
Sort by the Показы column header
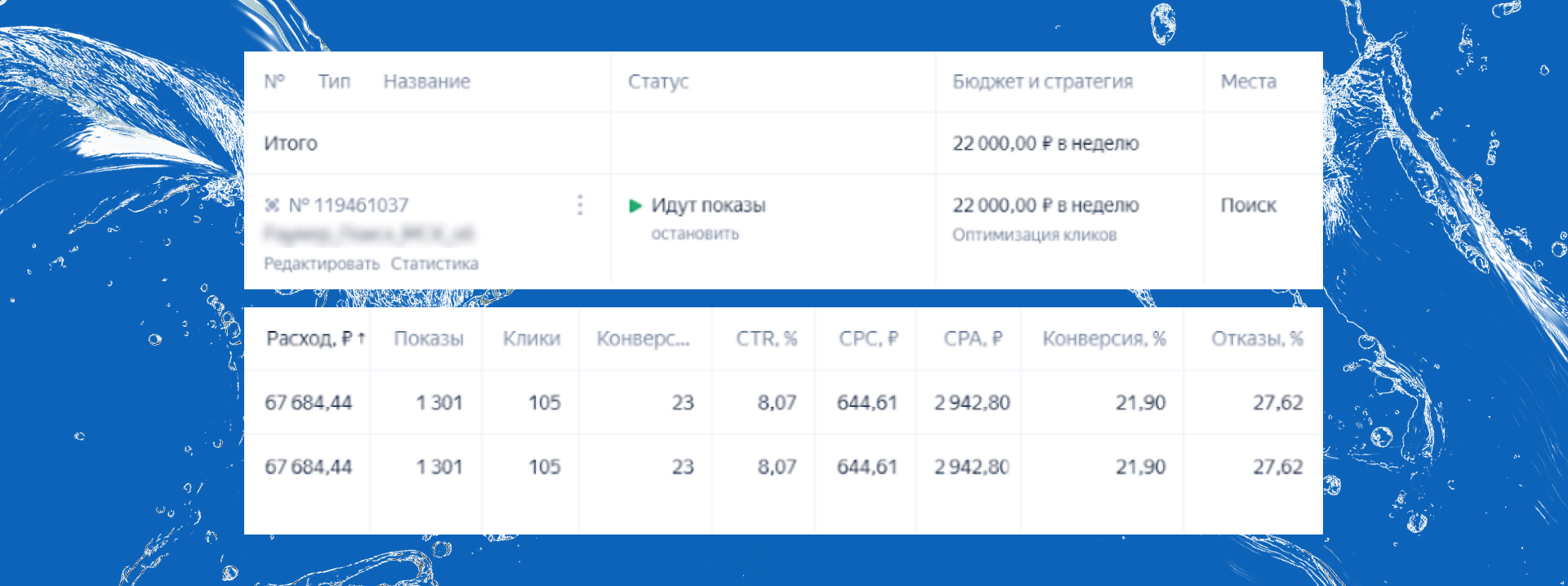pos(428,338)
